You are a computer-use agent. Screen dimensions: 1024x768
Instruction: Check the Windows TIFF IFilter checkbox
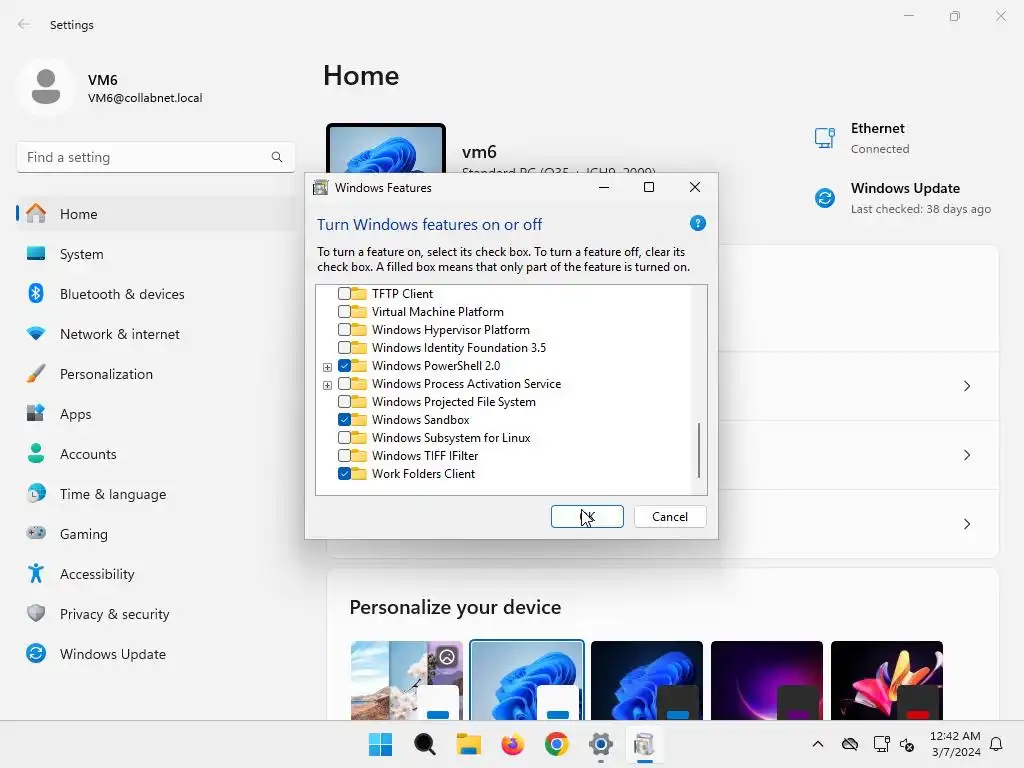pos(344,455)
